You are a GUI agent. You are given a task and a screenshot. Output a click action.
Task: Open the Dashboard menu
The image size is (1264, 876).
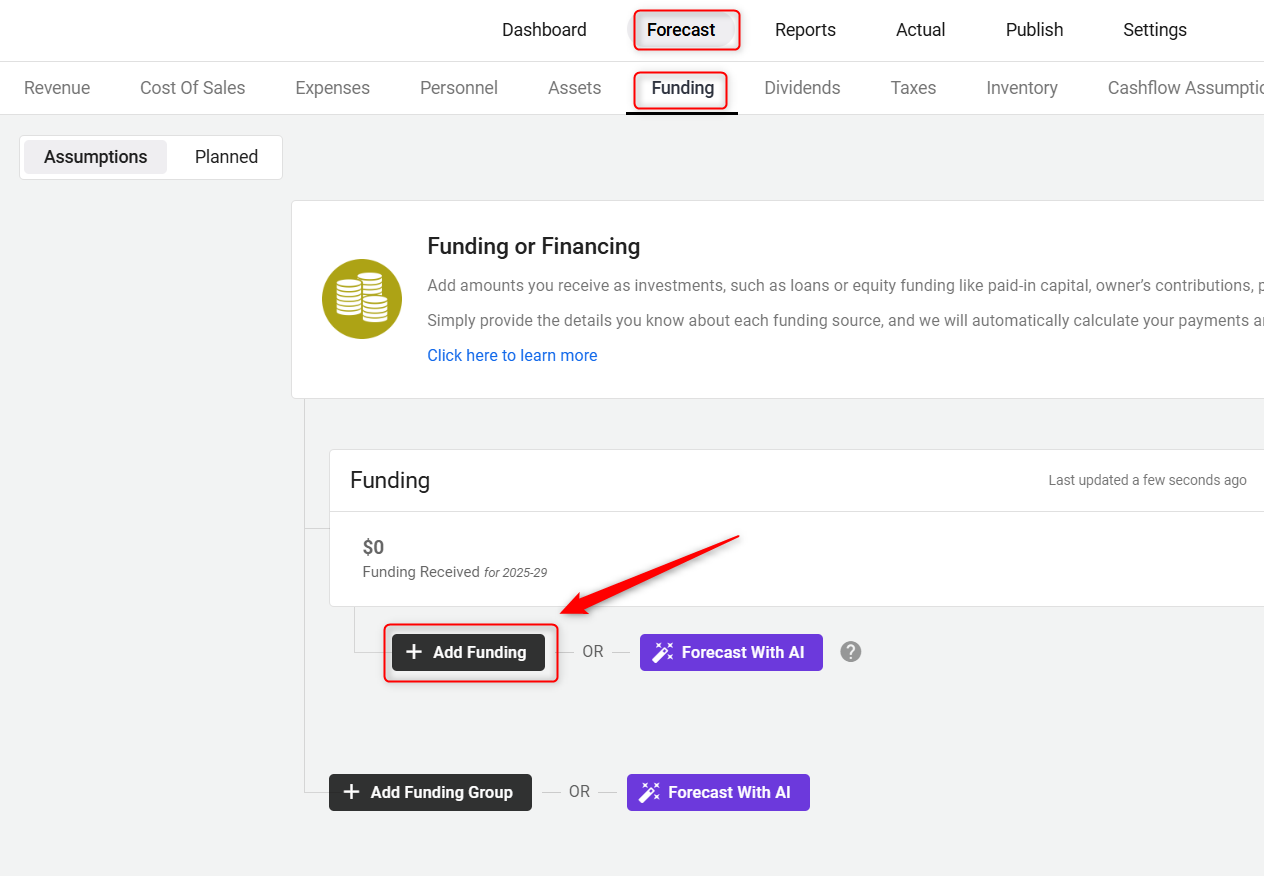[544, 30]
